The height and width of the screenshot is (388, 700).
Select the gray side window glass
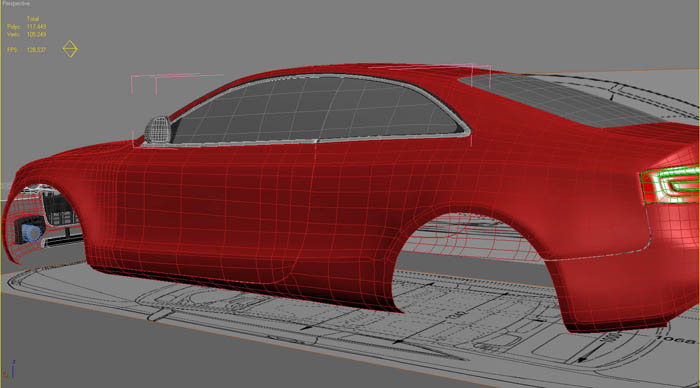[x=317, y=109]
